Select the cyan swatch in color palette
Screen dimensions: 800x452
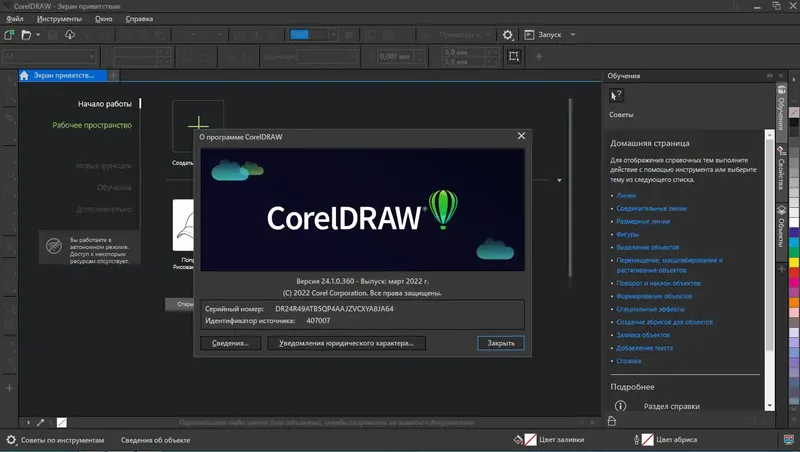pyautogui.click(x=794, y=242)
